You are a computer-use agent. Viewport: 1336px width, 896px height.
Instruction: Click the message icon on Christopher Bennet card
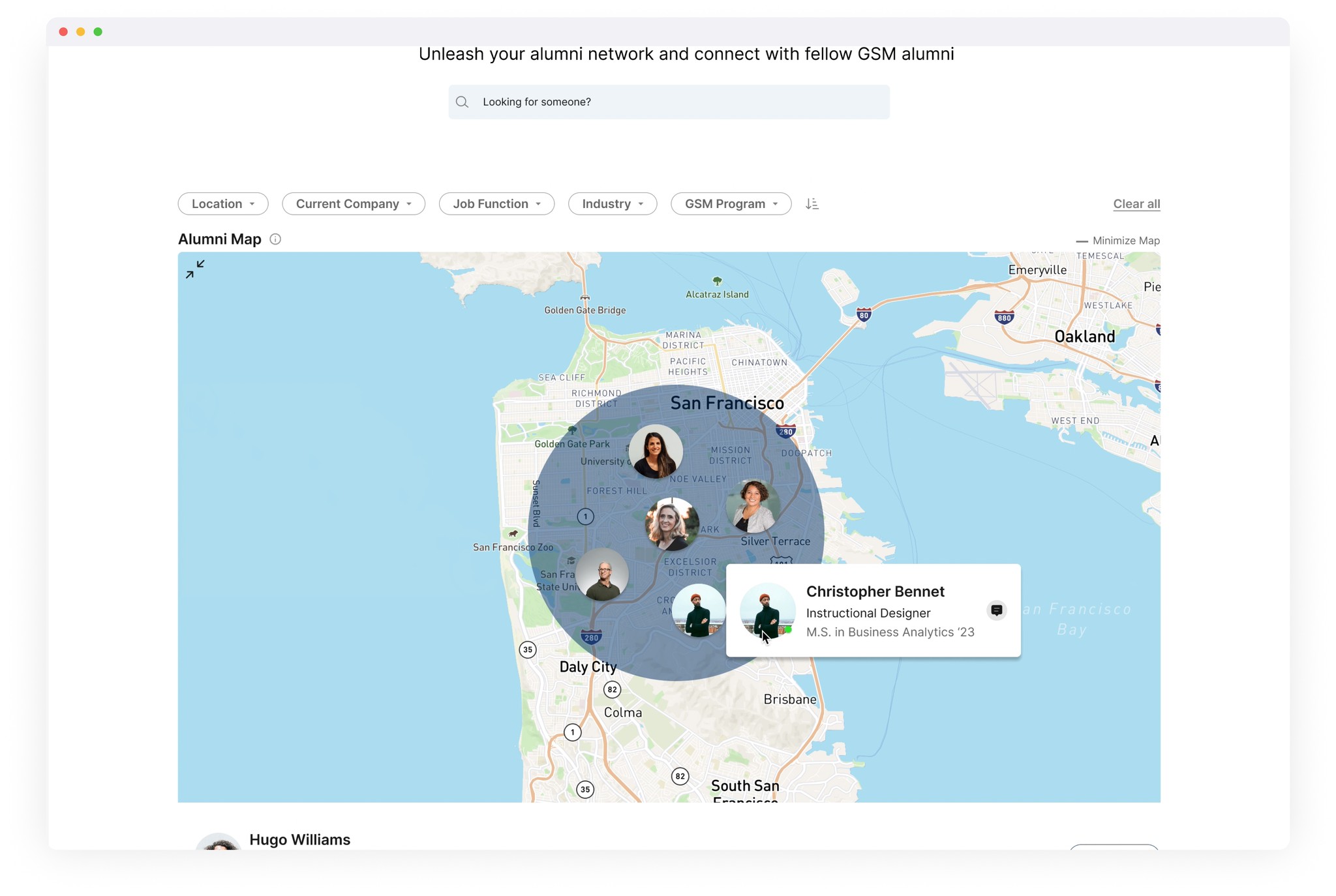point(996,610)
